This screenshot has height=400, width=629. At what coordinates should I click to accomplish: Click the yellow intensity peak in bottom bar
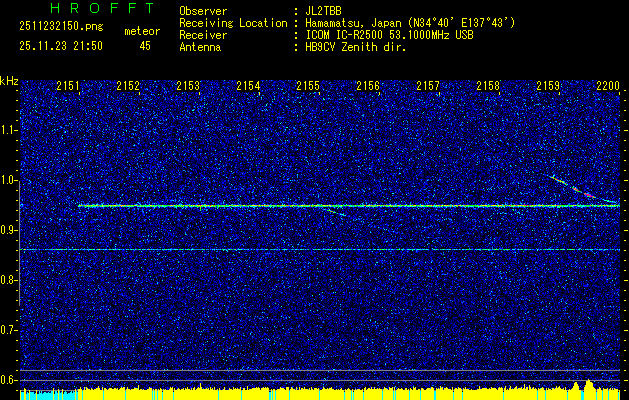pyautogui.click(x=589, y=386)
